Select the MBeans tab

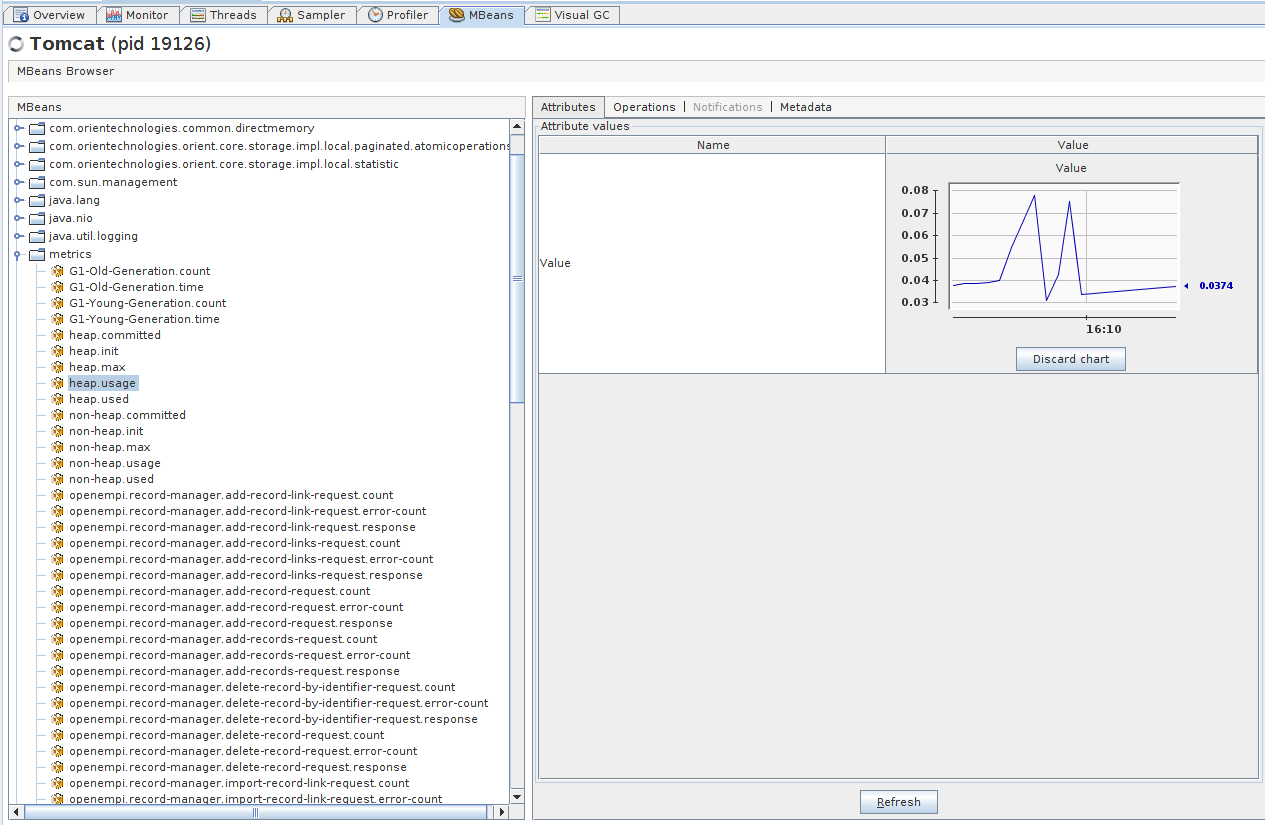tap(482, 15)
